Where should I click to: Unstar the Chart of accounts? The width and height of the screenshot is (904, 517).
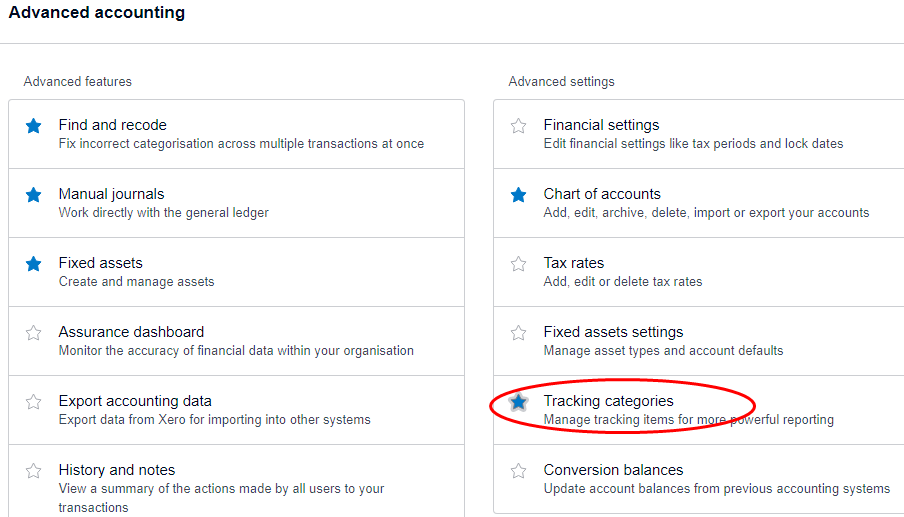[x=518, y=195]
